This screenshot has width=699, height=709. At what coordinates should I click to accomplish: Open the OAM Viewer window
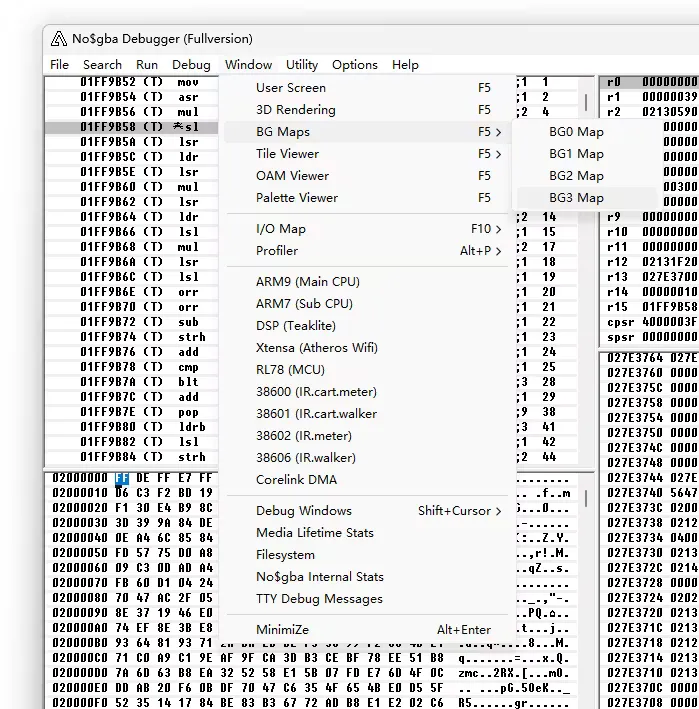[292, 176]
